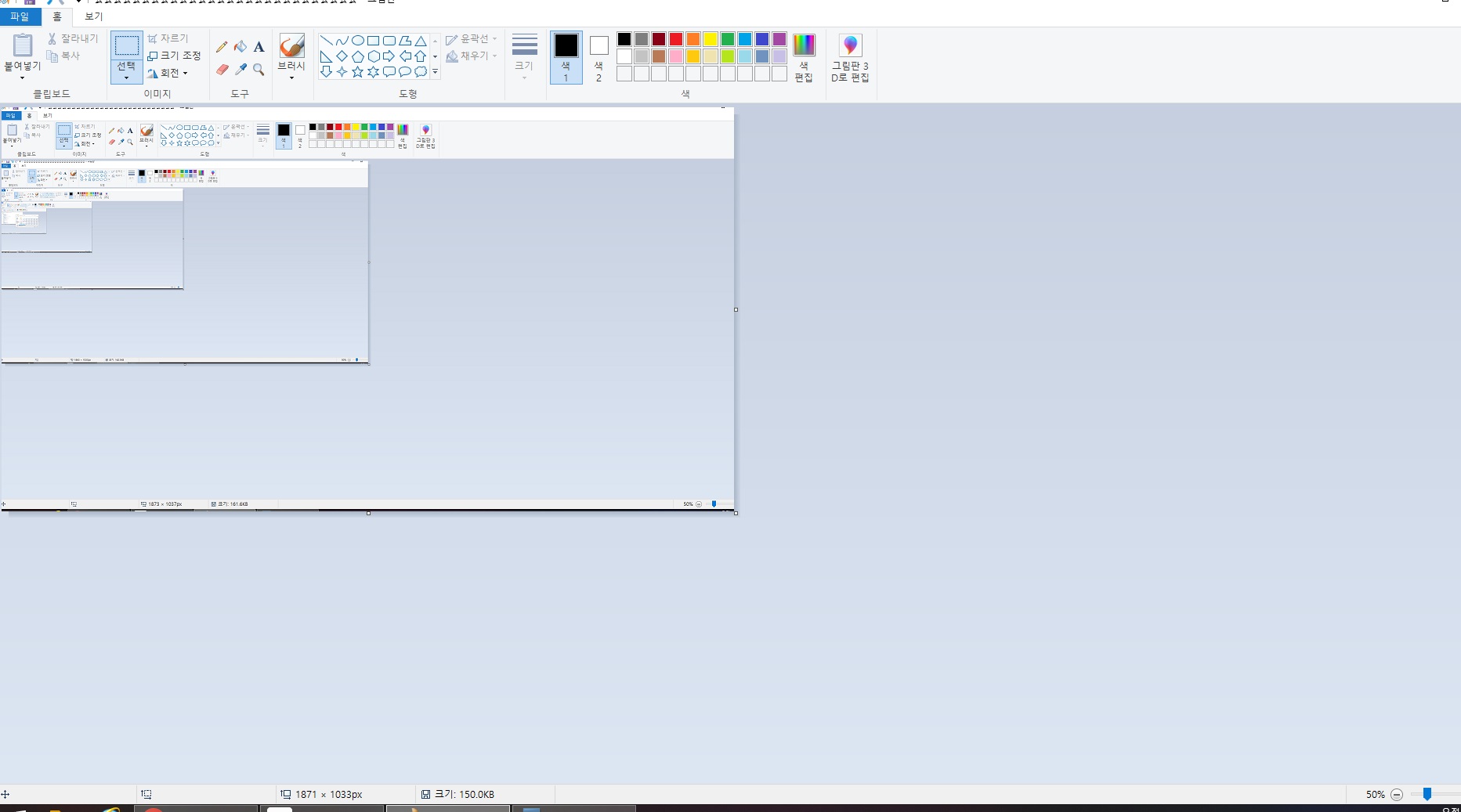Click Copy (복사)
The height and width of the screenshot is (812, 1461).
click(63, 56)
